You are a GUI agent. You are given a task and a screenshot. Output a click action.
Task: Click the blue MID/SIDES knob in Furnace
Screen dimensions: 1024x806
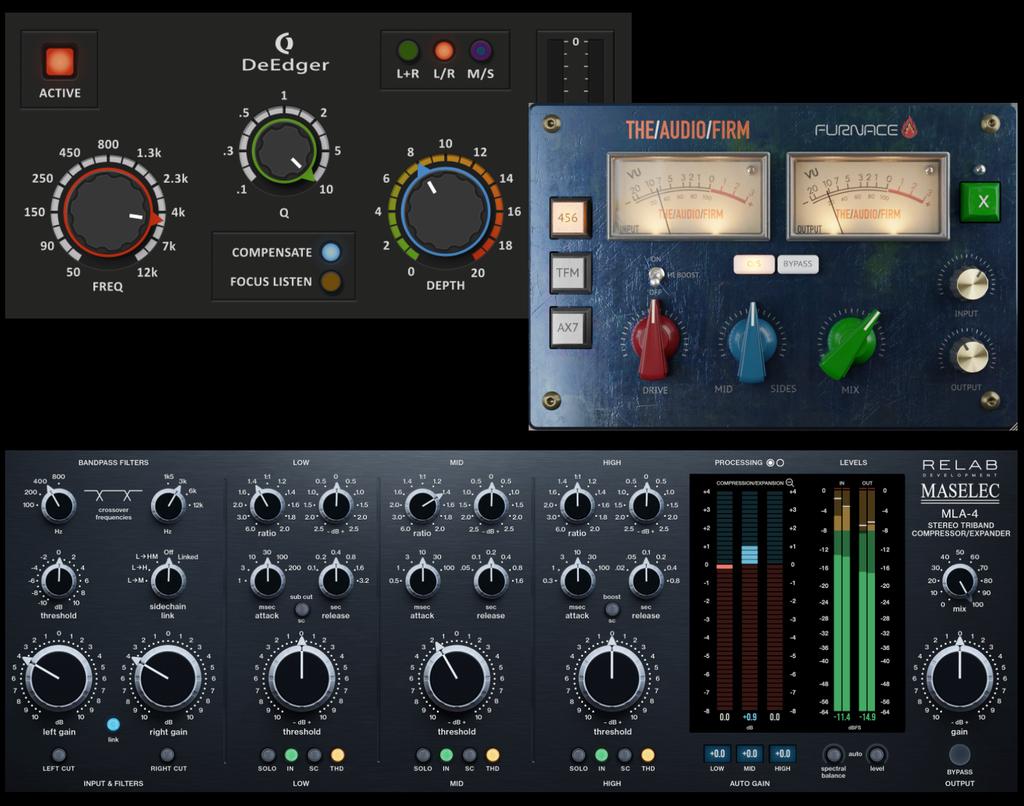(752, 342)
